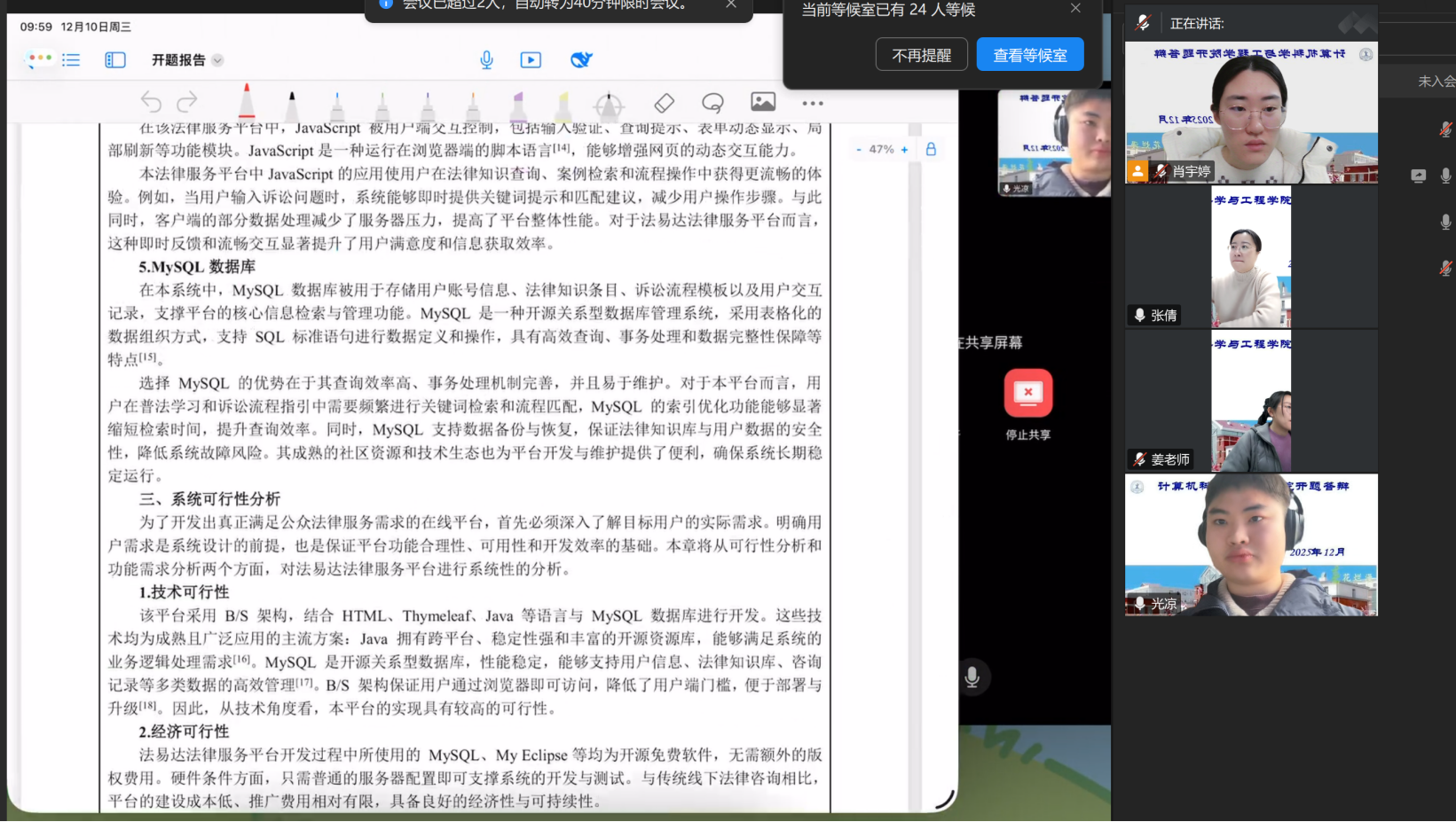Toggle the sidebar panel

(115, 60)
